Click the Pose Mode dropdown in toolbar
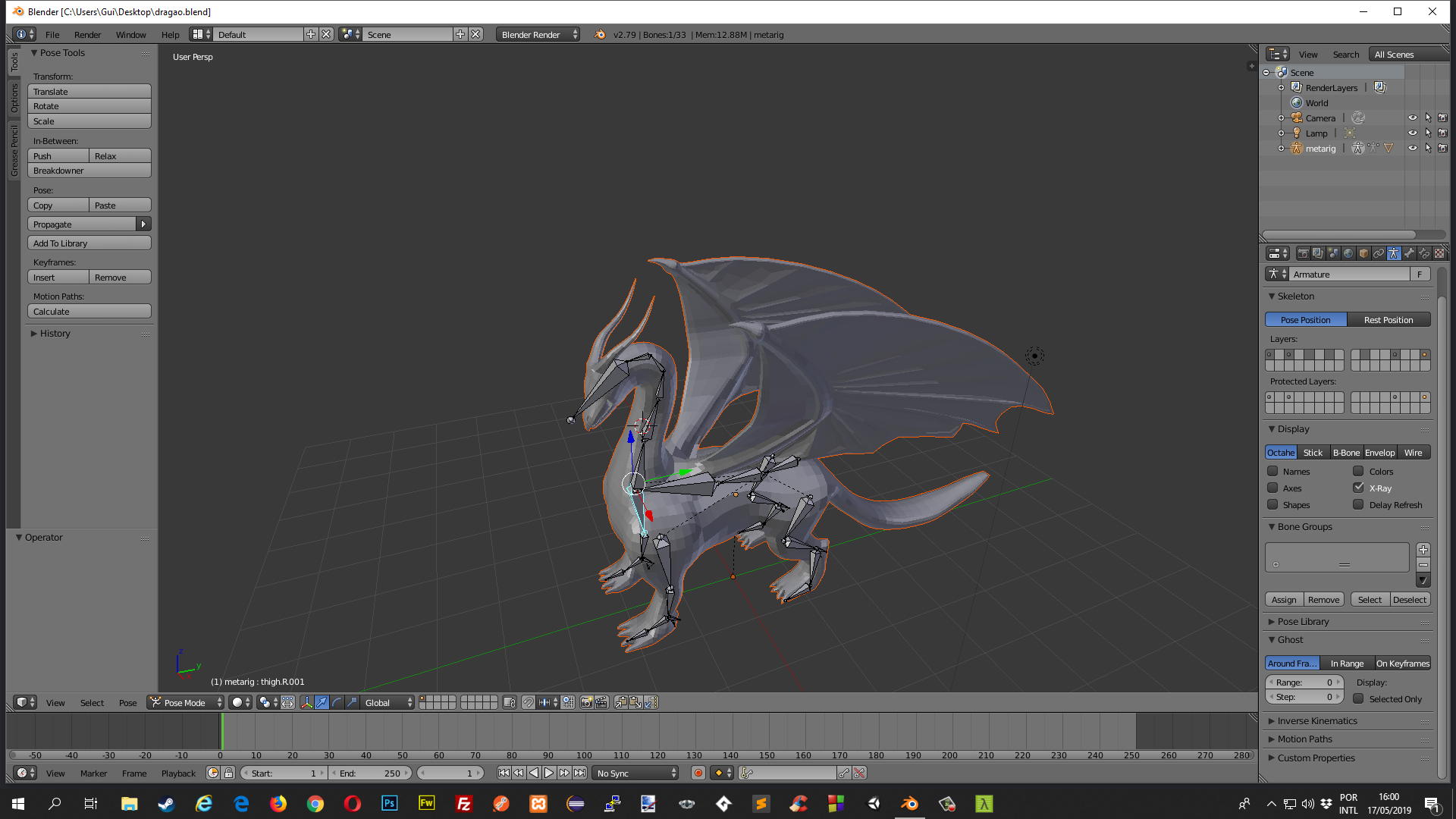Viewport: 1456px width, 819px height. (x=183, y=702)
